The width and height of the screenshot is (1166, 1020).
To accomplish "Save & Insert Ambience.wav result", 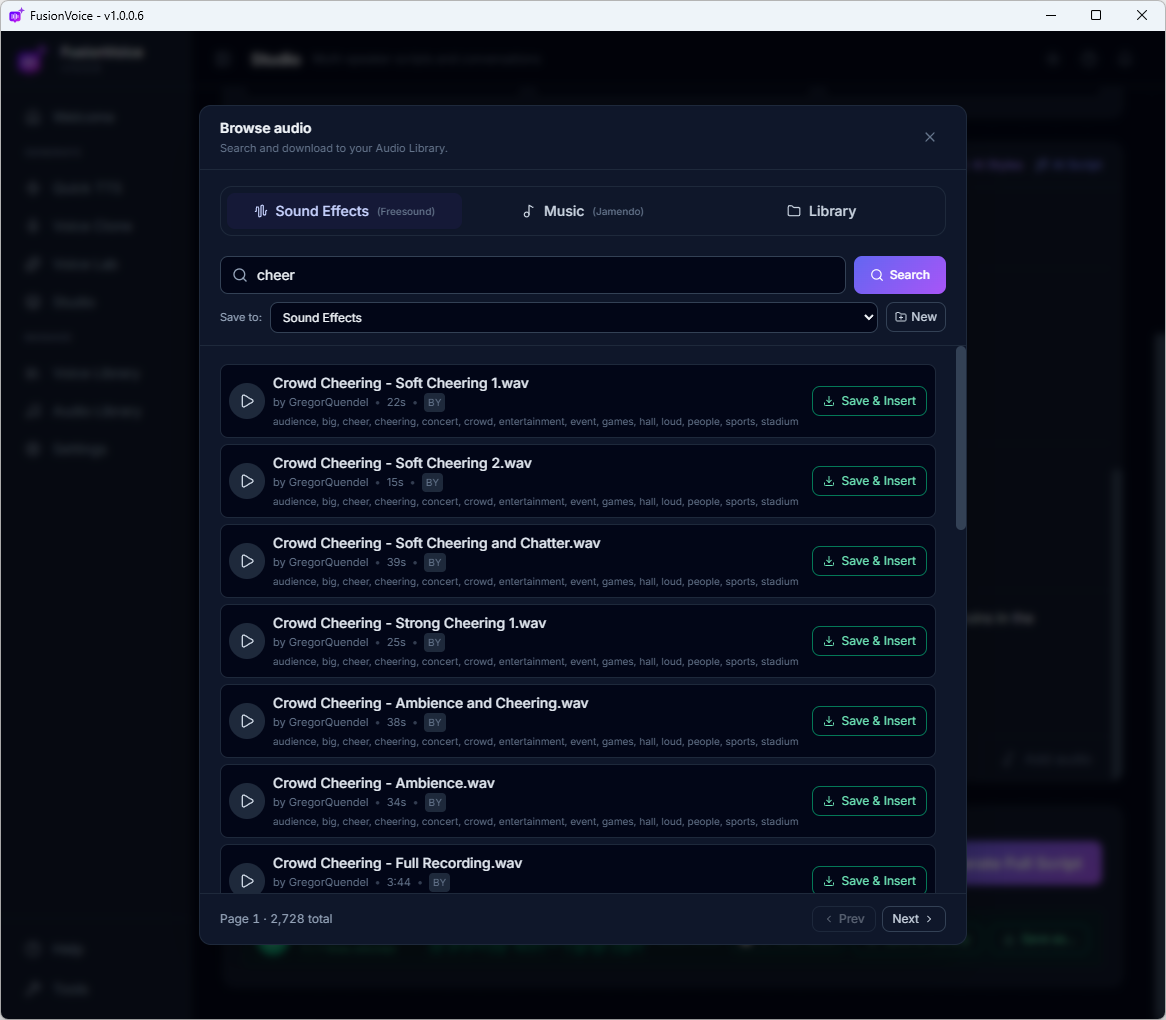I will pos(869,801).
